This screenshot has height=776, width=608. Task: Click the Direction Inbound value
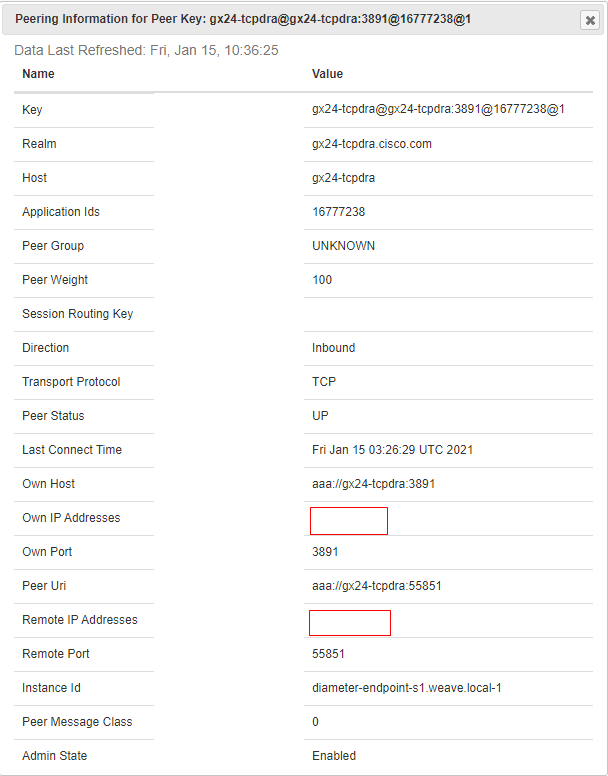coord(333,348)
